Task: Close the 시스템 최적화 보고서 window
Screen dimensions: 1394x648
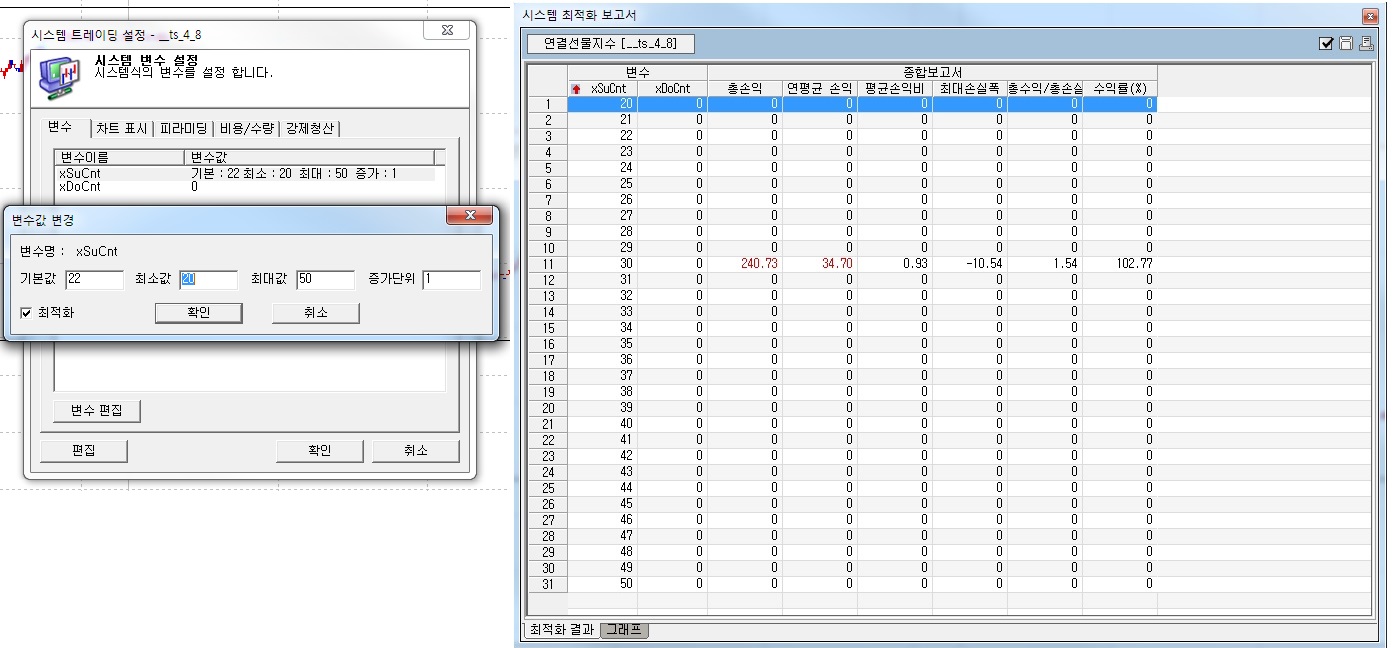Action: click(x=1369, y=16)
